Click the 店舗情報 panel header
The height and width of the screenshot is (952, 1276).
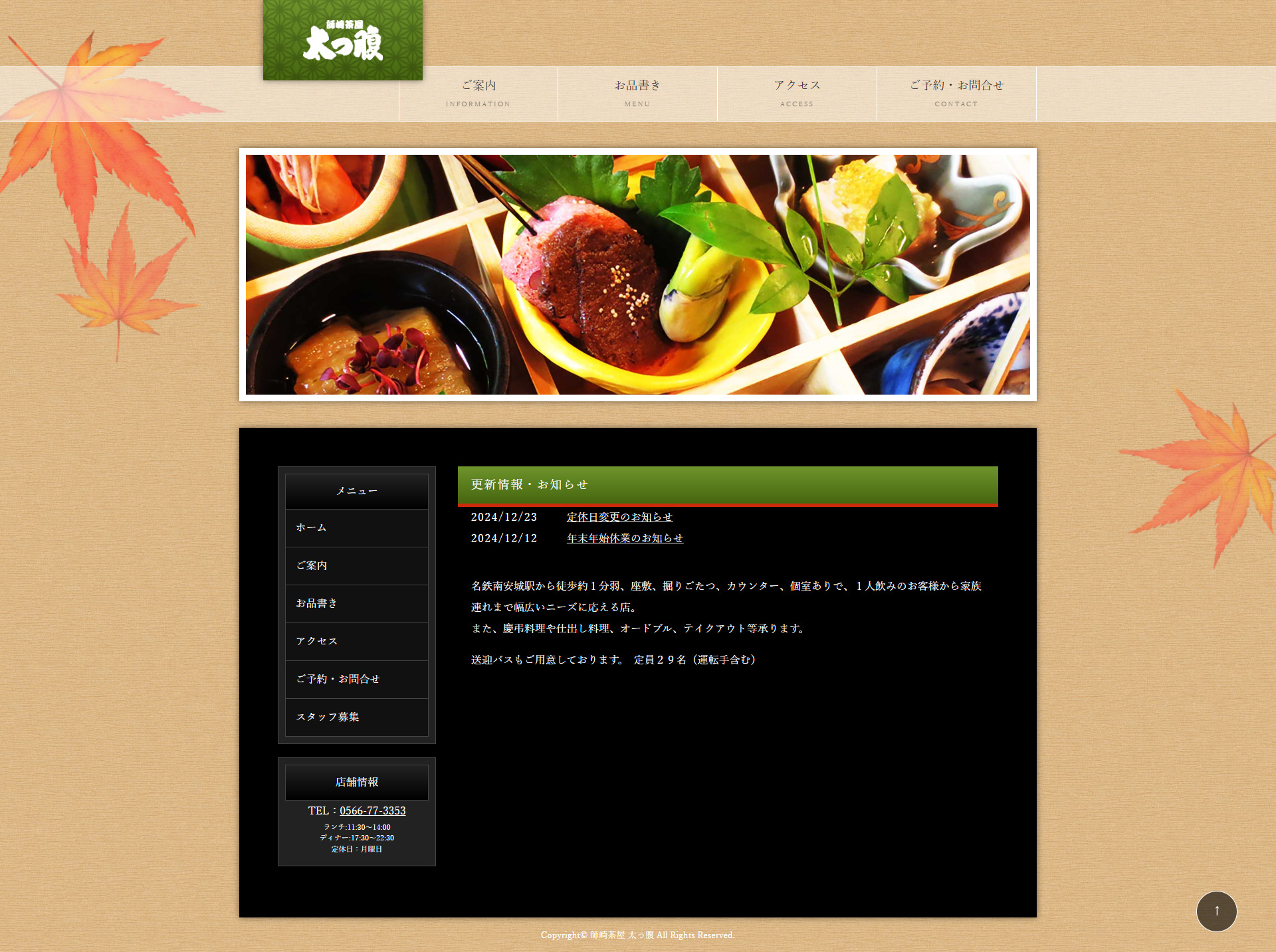click(356, 782)
